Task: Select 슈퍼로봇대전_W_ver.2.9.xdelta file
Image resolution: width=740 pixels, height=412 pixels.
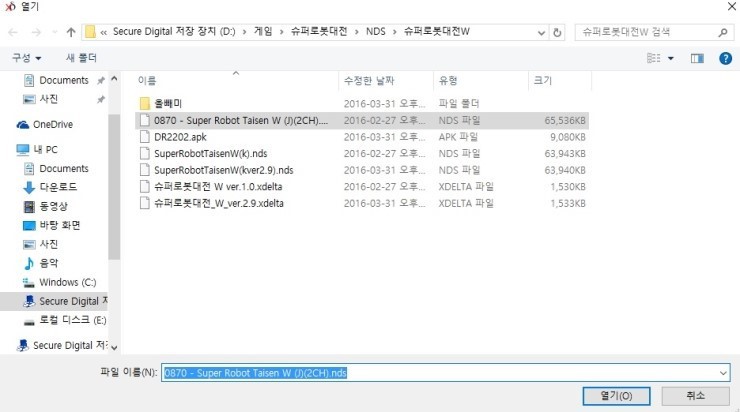Action: pos(362,203)
